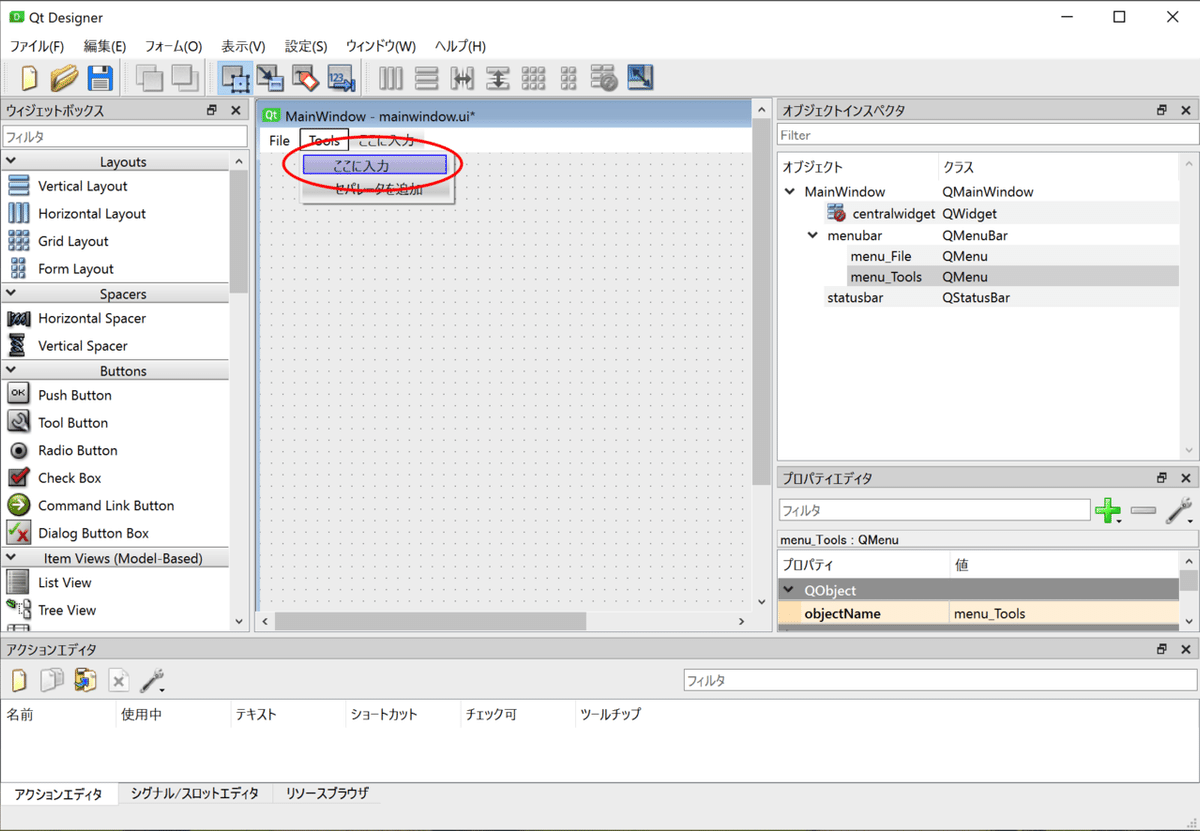
Task: Click Lay Out Vertically toolbar icon
Action: pyautogui.click(x=427, y=77)
